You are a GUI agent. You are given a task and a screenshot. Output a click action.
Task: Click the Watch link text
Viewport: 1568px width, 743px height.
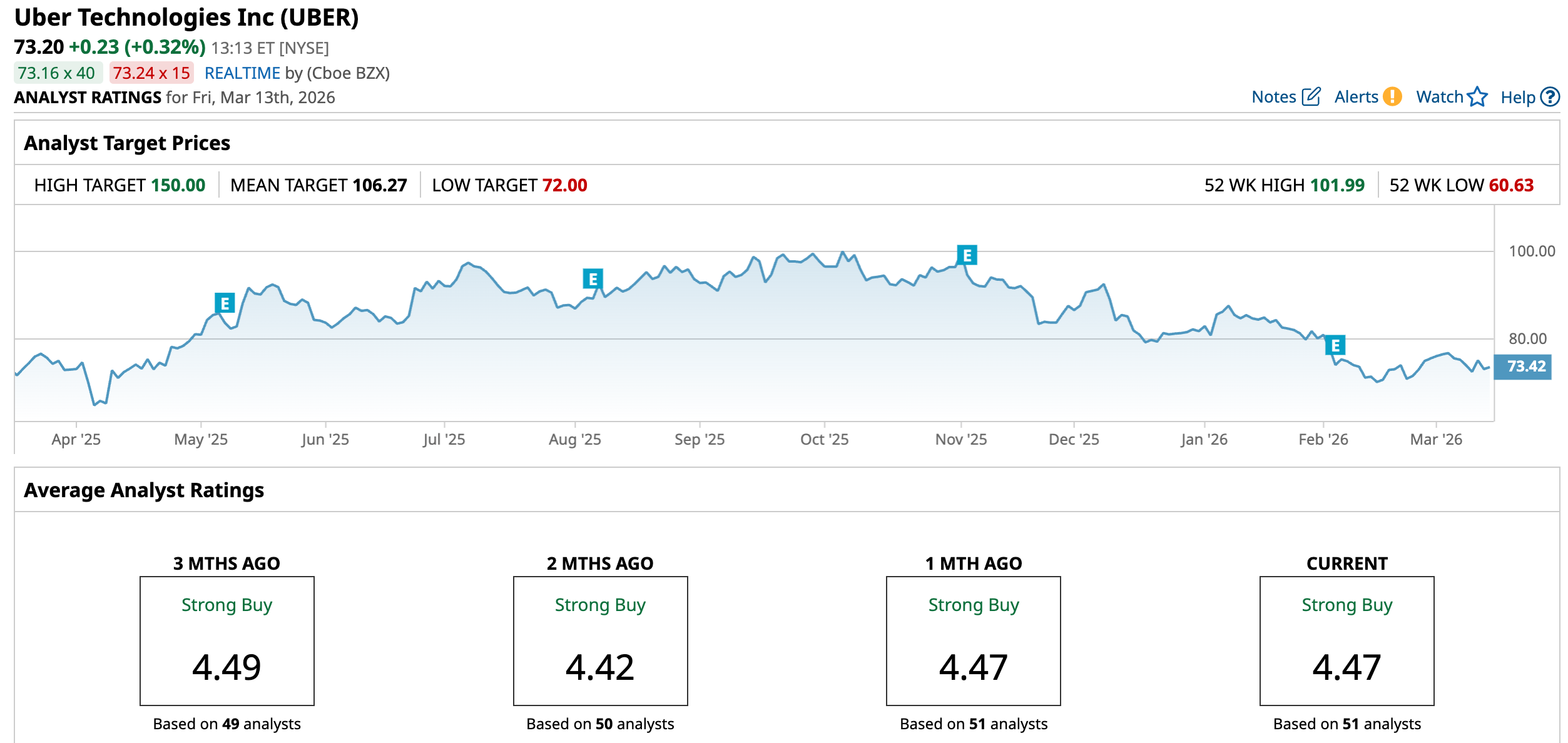(x=1439, y=97)
